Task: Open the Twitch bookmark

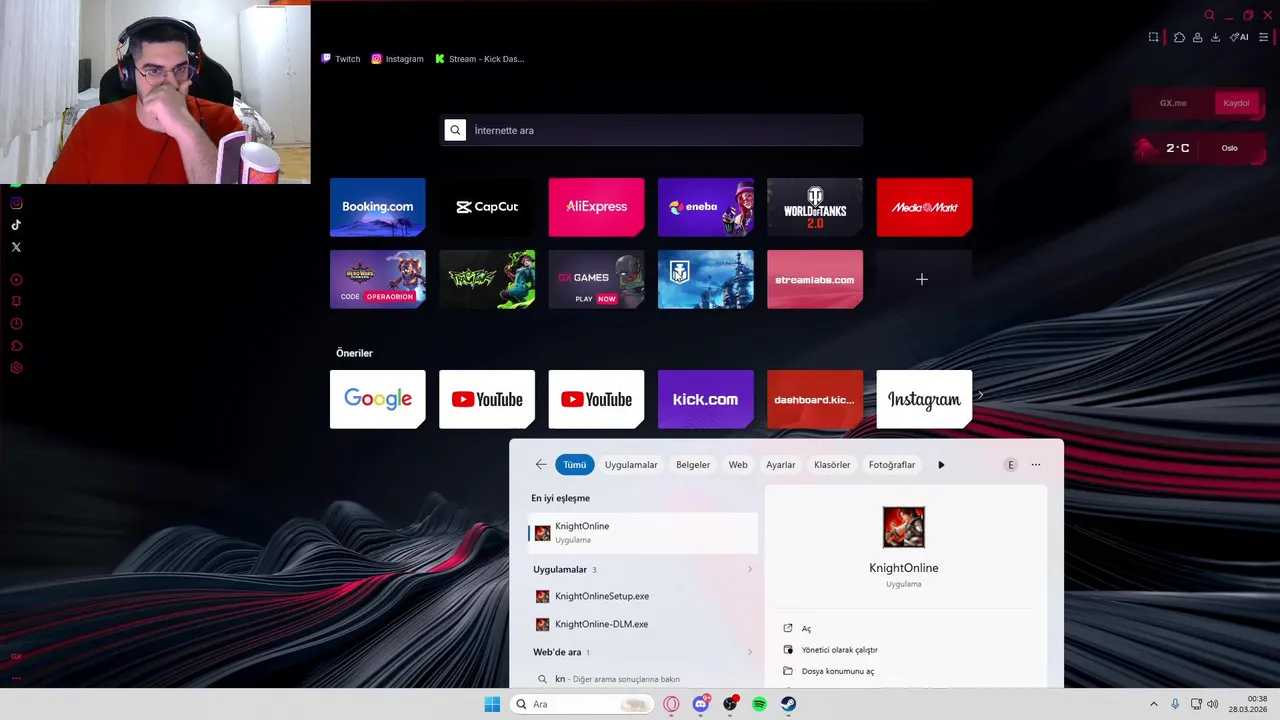Action: pos(340,59)
